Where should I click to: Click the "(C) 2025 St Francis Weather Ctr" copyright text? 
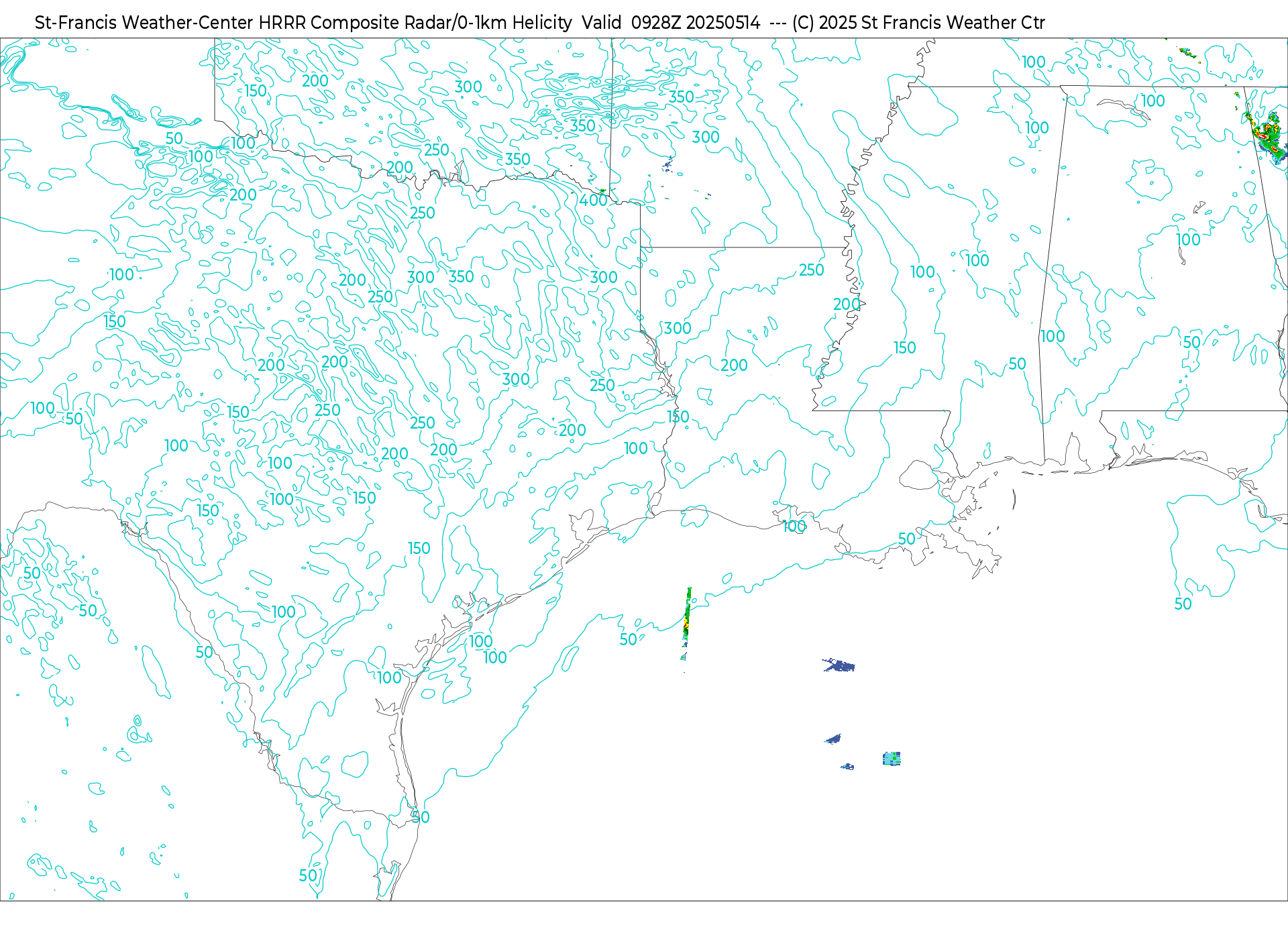tap(918, 23)
